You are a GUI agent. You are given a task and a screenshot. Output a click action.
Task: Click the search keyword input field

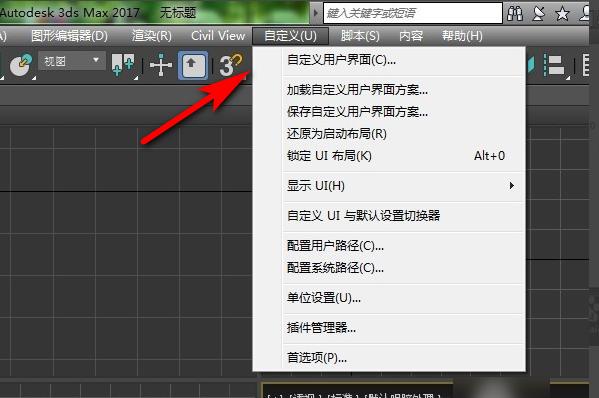point(413,13)
